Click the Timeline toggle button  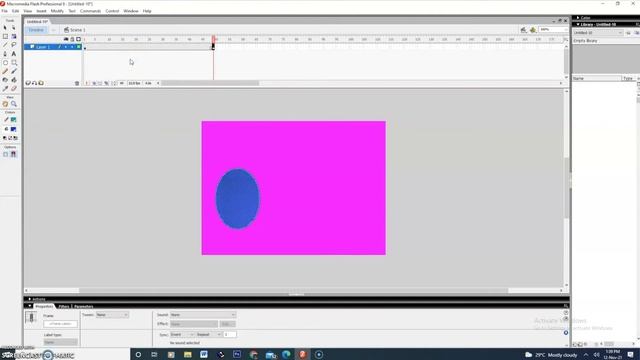click(36, 30)
